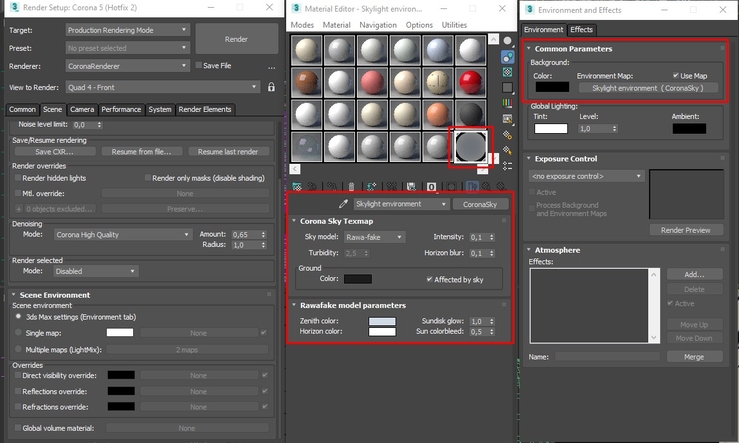Collapse the Corona Sky Texmap rollout
The image size is (739, 443).
click(x=339, y=220)
